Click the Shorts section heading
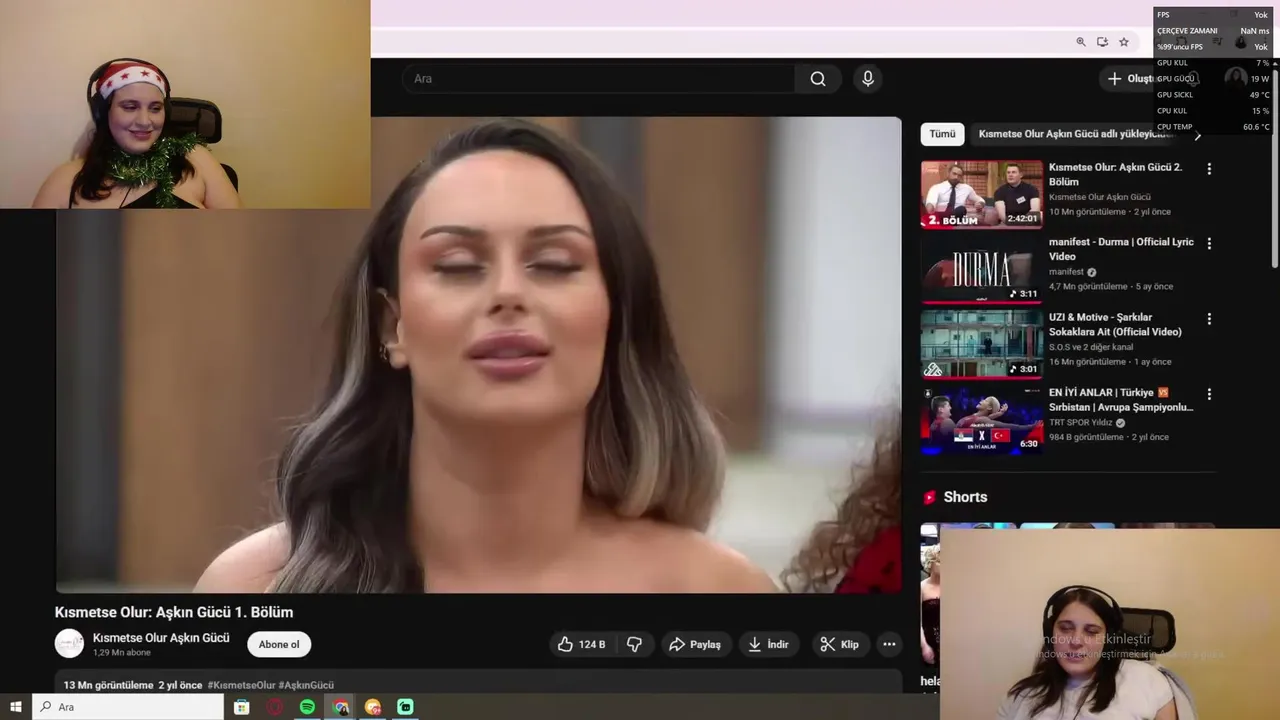 [965, 497]
